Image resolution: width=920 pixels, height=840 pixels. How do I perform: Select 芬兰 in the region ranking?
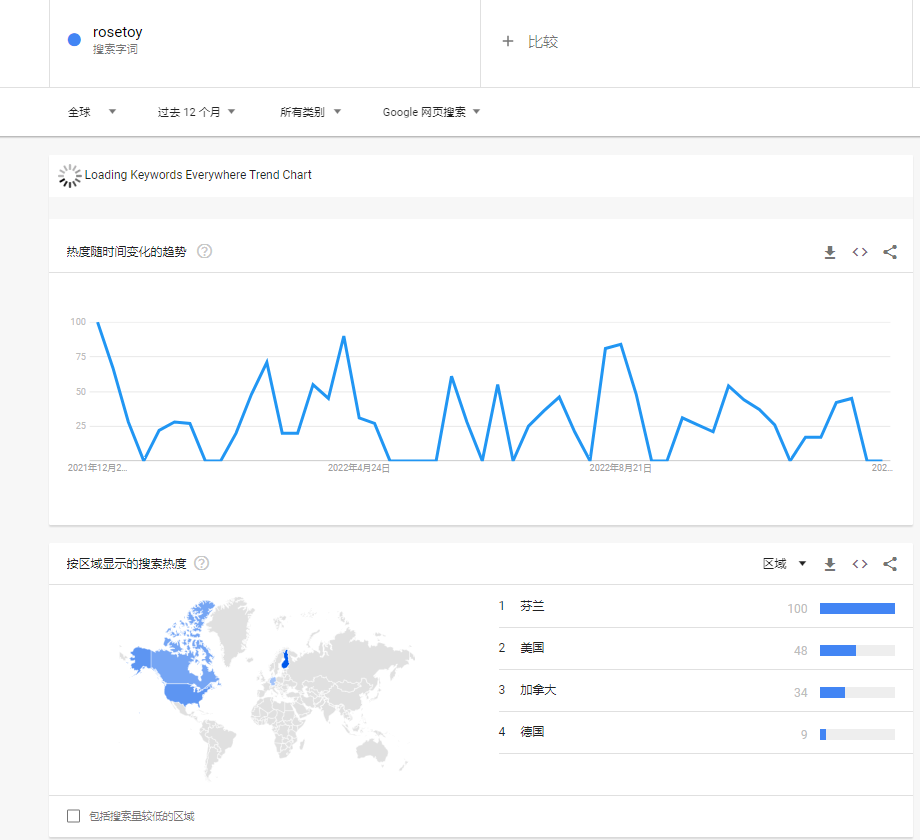click(x=532, y=606)
